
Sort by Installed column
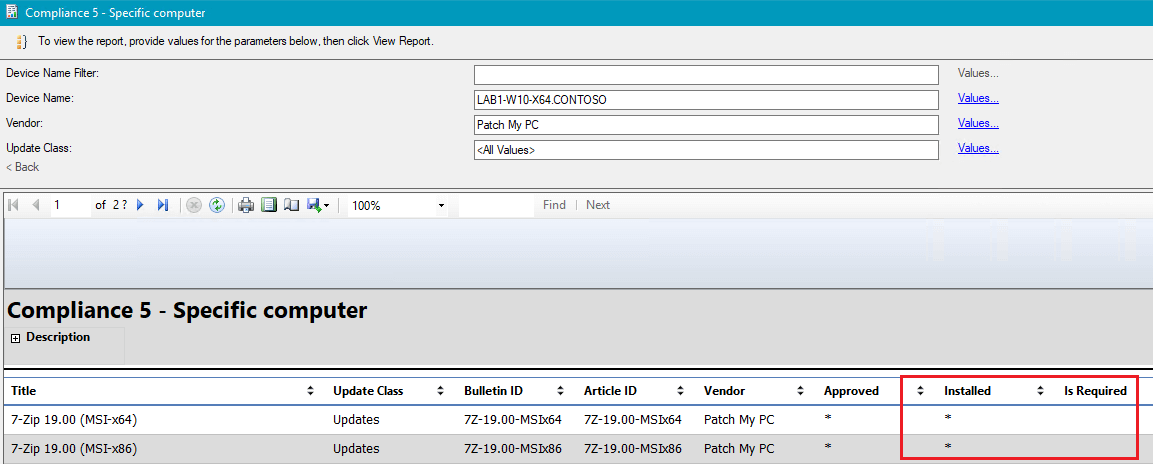tap(1040, 391)
